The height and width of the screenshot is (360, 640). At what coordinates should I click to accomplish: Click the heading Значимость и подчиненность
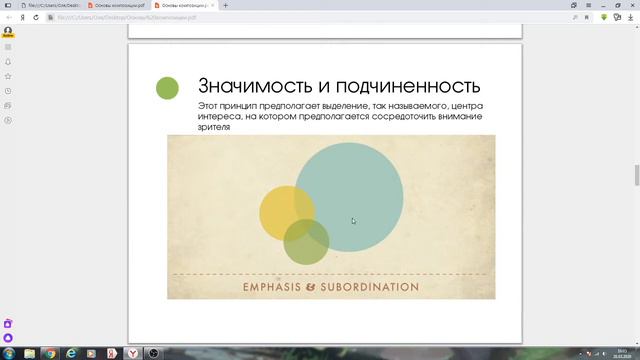(339, 86)
